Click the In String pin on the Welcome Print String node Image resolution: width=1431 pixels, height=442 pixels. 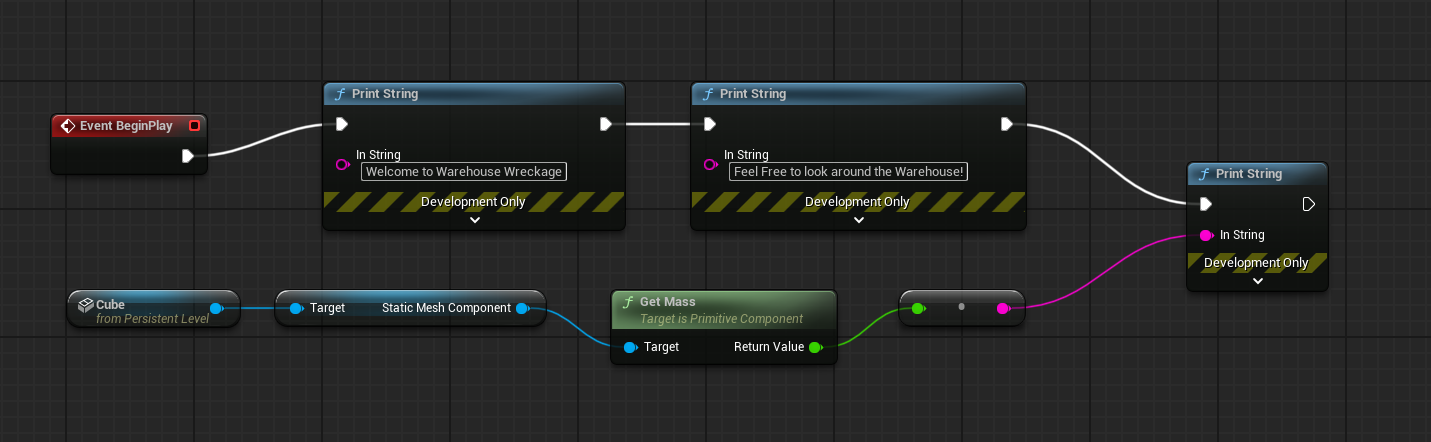click(342, 163)
